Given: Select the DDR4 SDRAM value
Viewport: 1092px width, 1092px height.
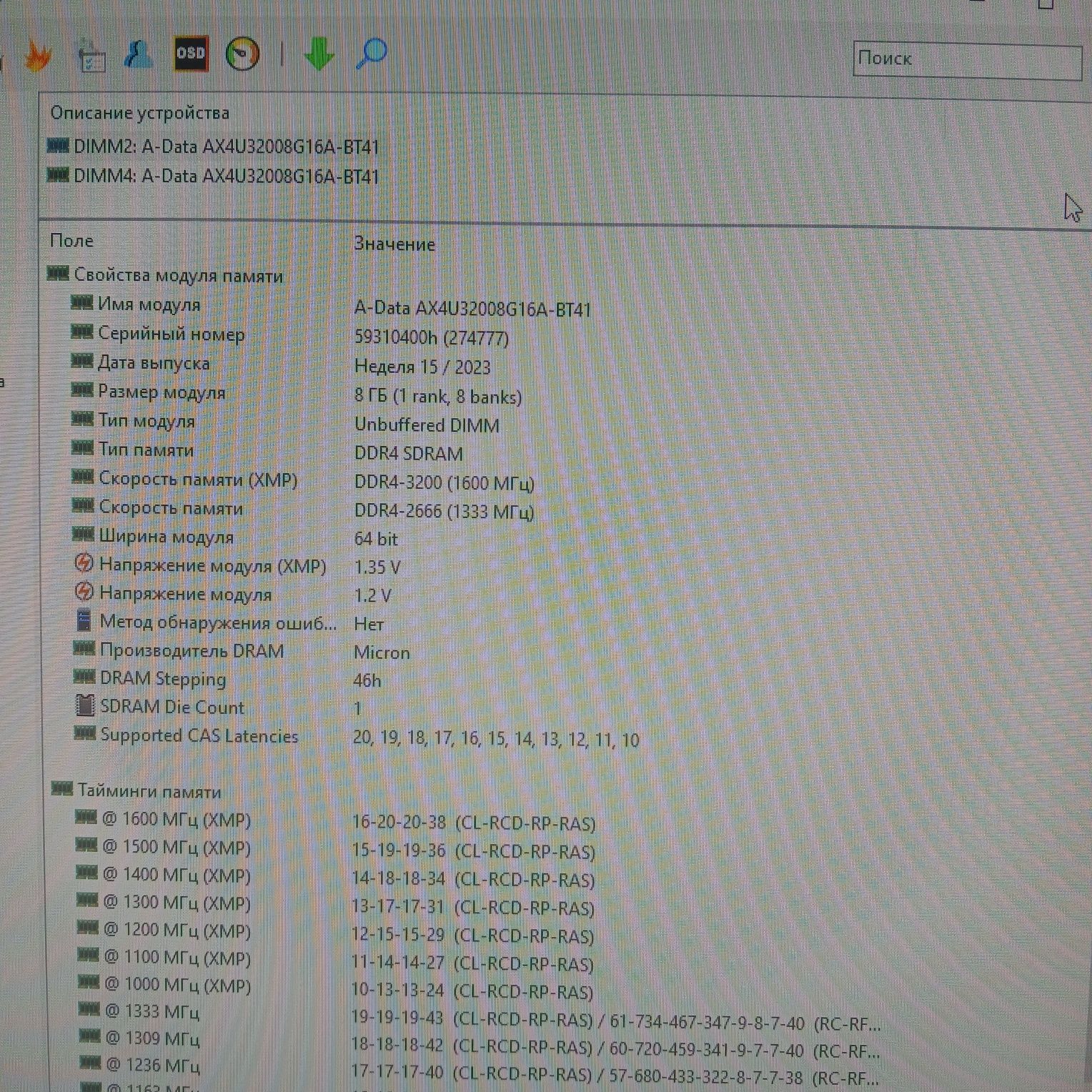Looking at the screenshot, I should click(409, 454).
